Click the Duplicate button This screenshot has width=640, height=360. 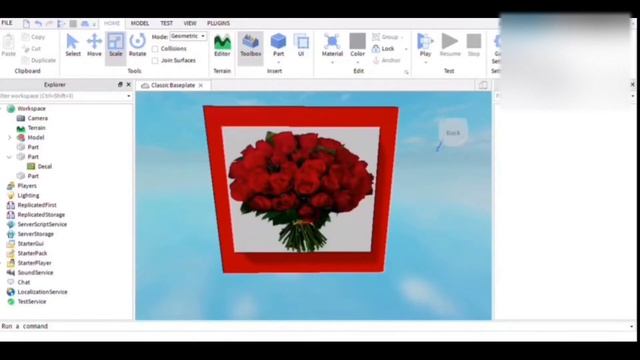click(39, 60)
